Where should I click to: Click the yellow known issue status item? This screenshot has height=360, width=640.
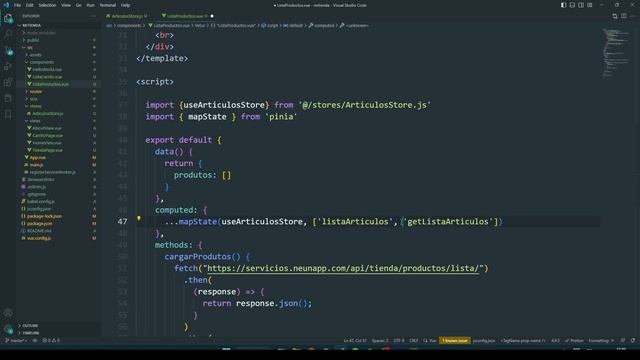click(x=455, y=340)
